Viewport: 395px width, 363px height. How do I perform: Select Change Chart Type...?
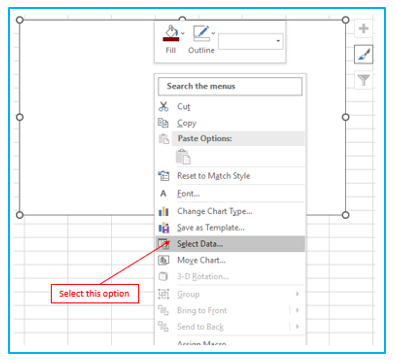point(215,211)
